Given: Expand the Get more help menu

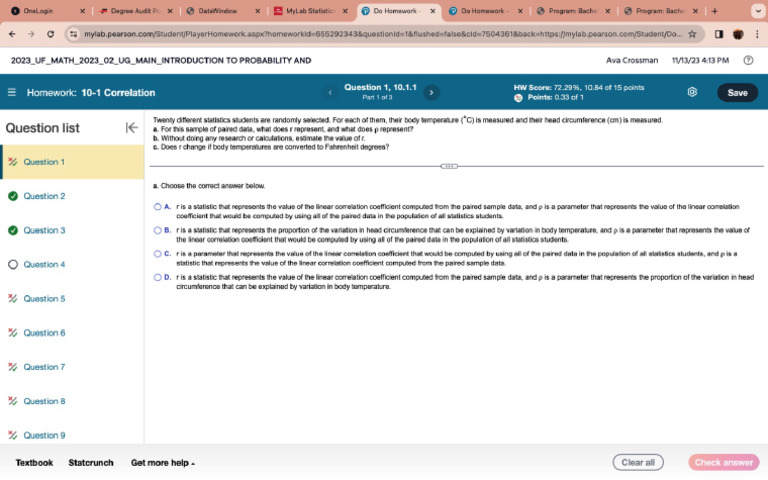Looking at the screenshot, I should pos(163,462).
